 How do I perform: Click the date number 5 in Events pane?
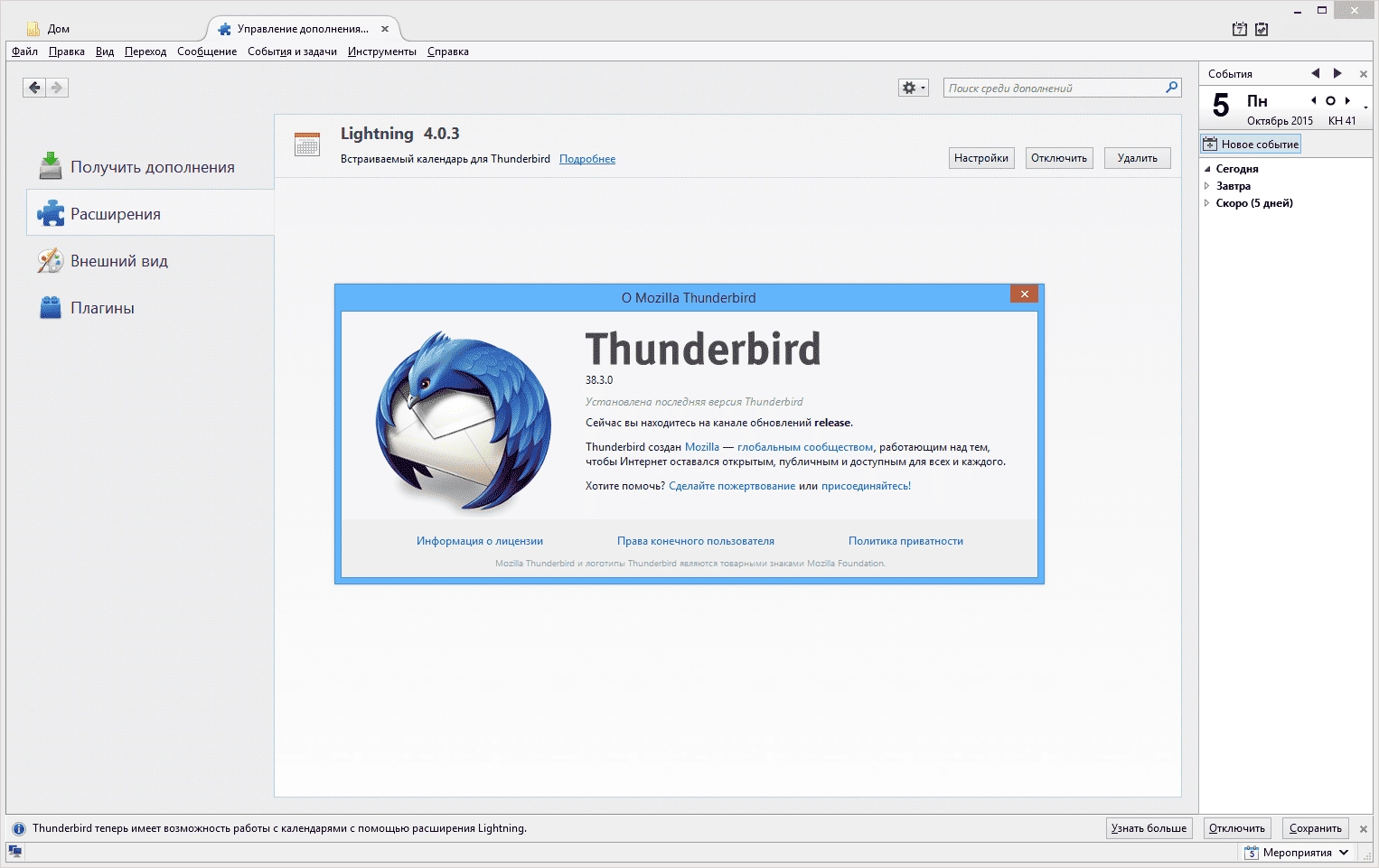[x=1221, y=106]
